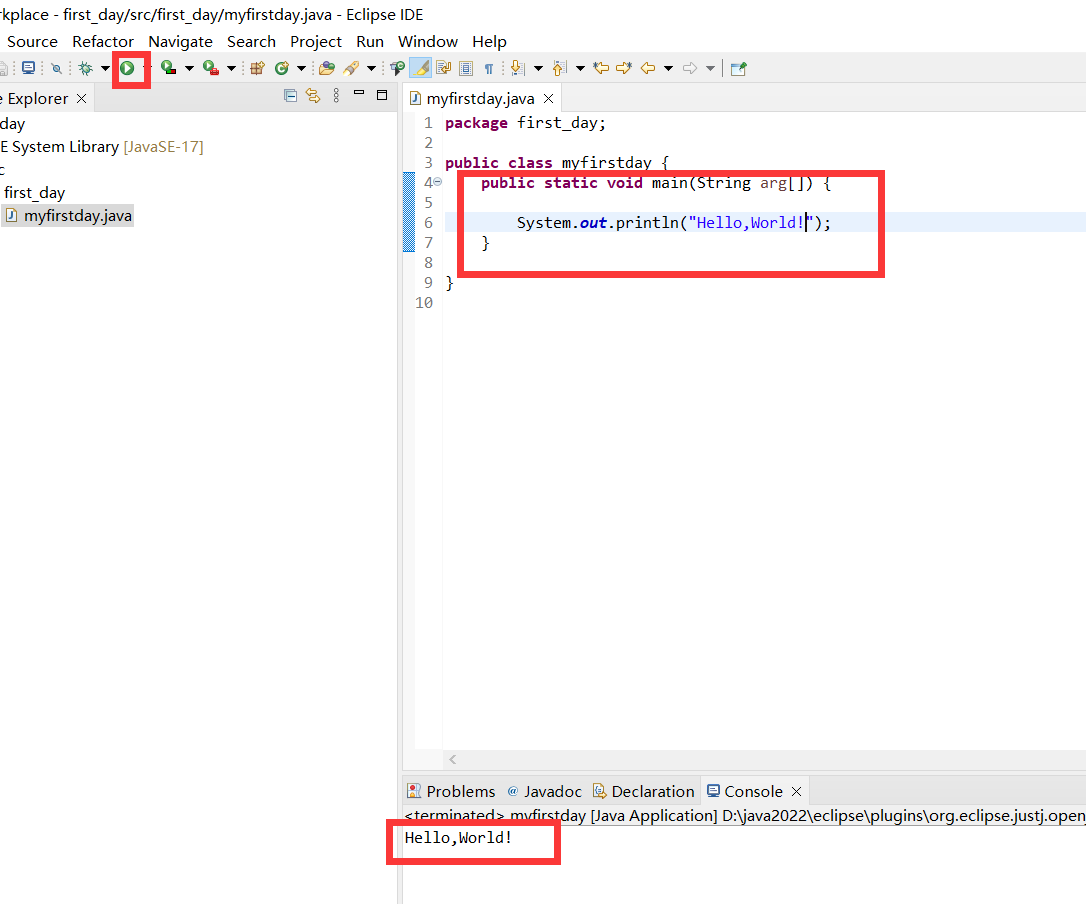Open the Source menu
Viewport: 1086px width, 904px height.
tap(32, 42)
